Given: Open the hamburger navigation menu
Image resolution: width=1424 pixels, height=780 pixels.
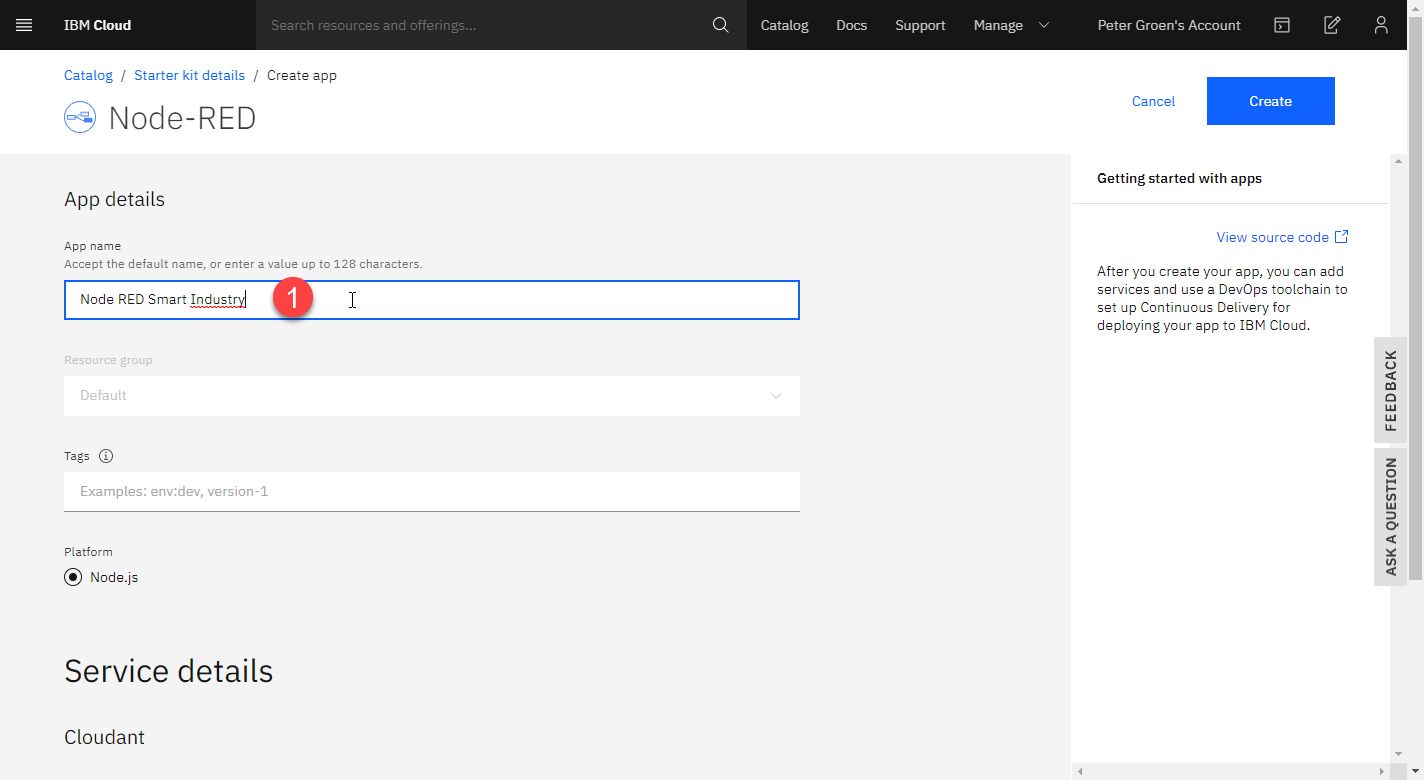Looking at the screenshot, I should [25, 25].
